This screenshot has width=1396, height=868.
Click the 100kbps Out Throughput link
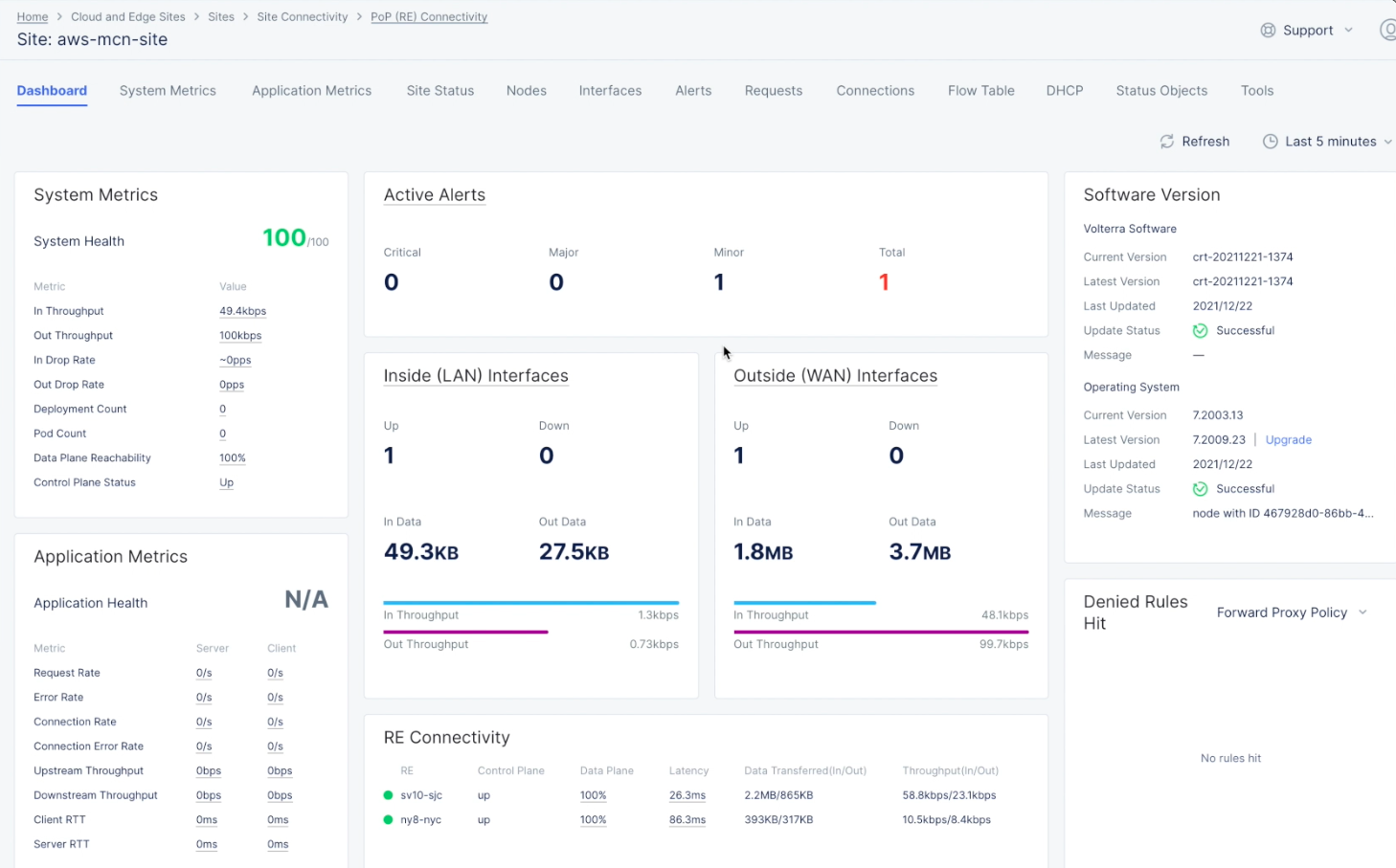pos(240,335)
